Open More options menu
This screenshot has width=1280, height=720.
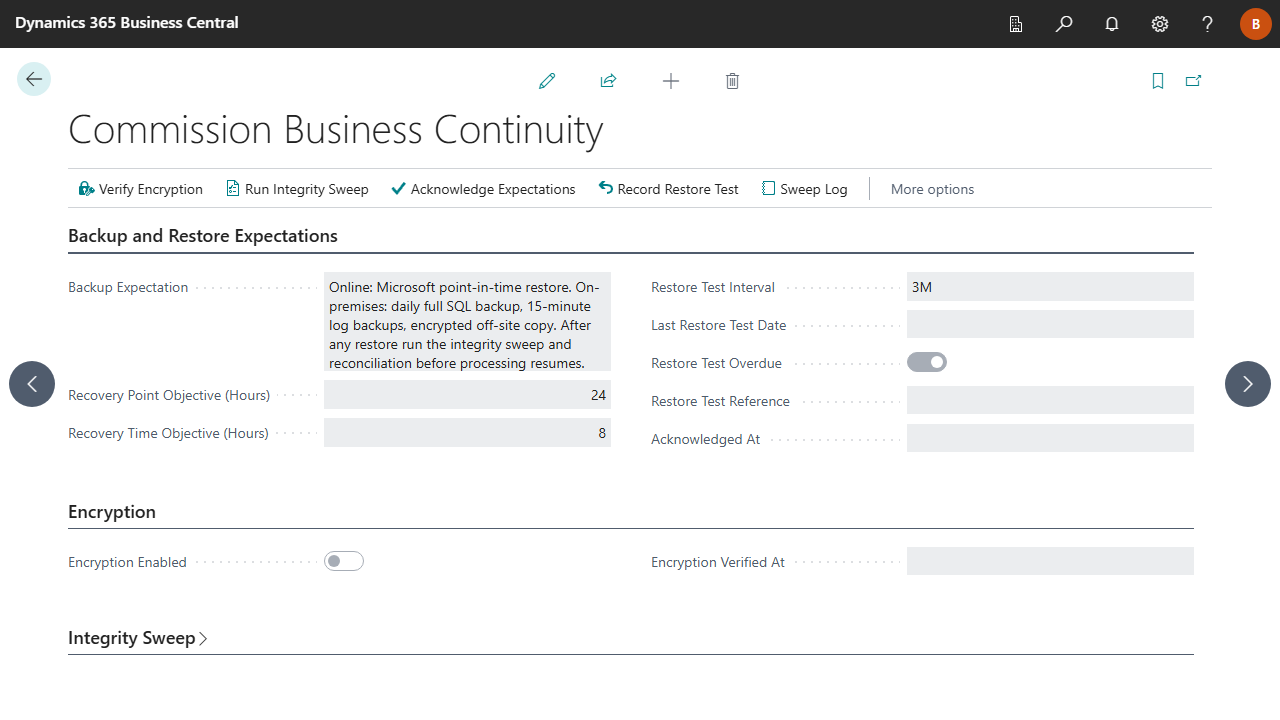pos(932,189)
